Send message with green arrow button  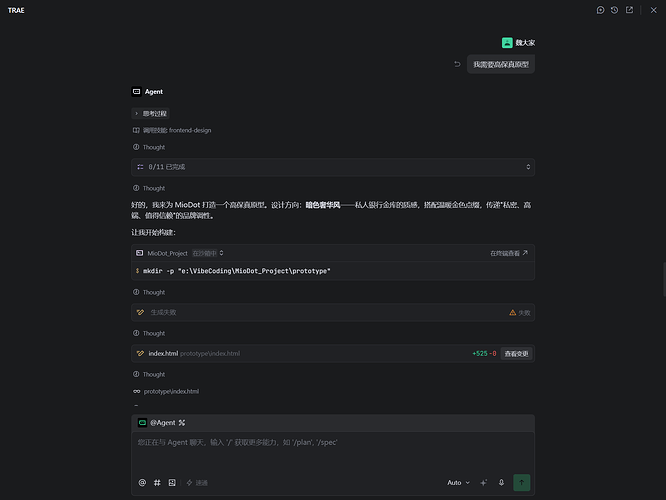[522, 483]
